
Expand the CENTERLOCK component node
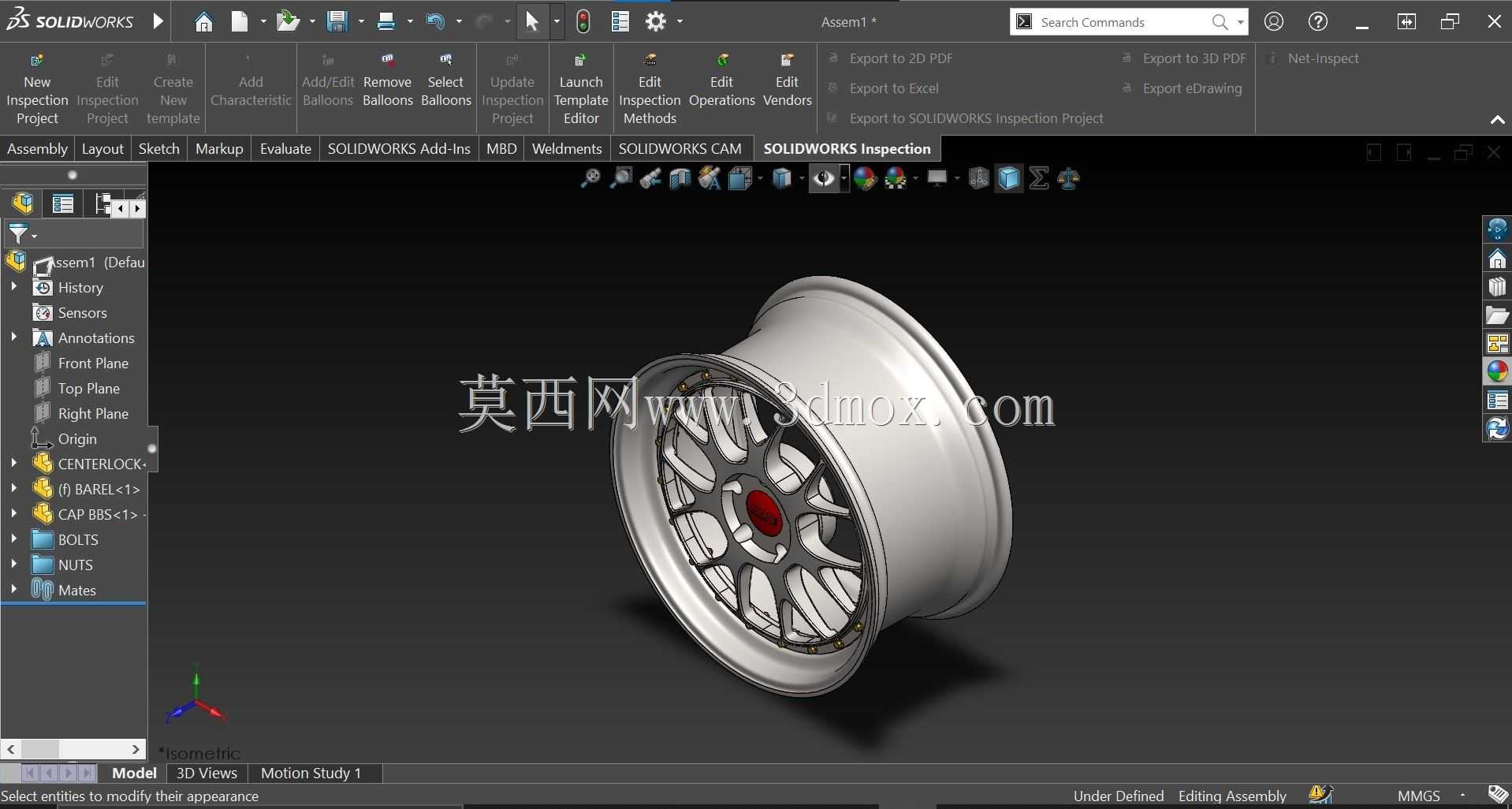click(13, 464)
